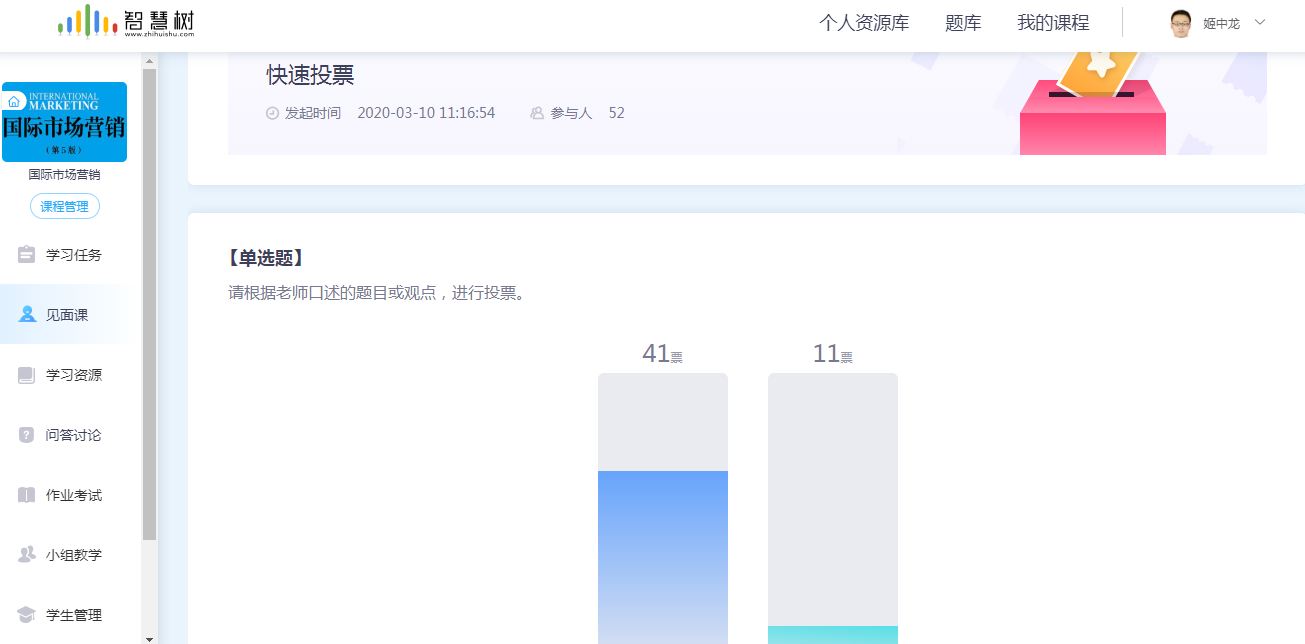This screenshot has width=1305, height=644.
Task: Click the 小组教学 group icon
Action: [27, 555]
